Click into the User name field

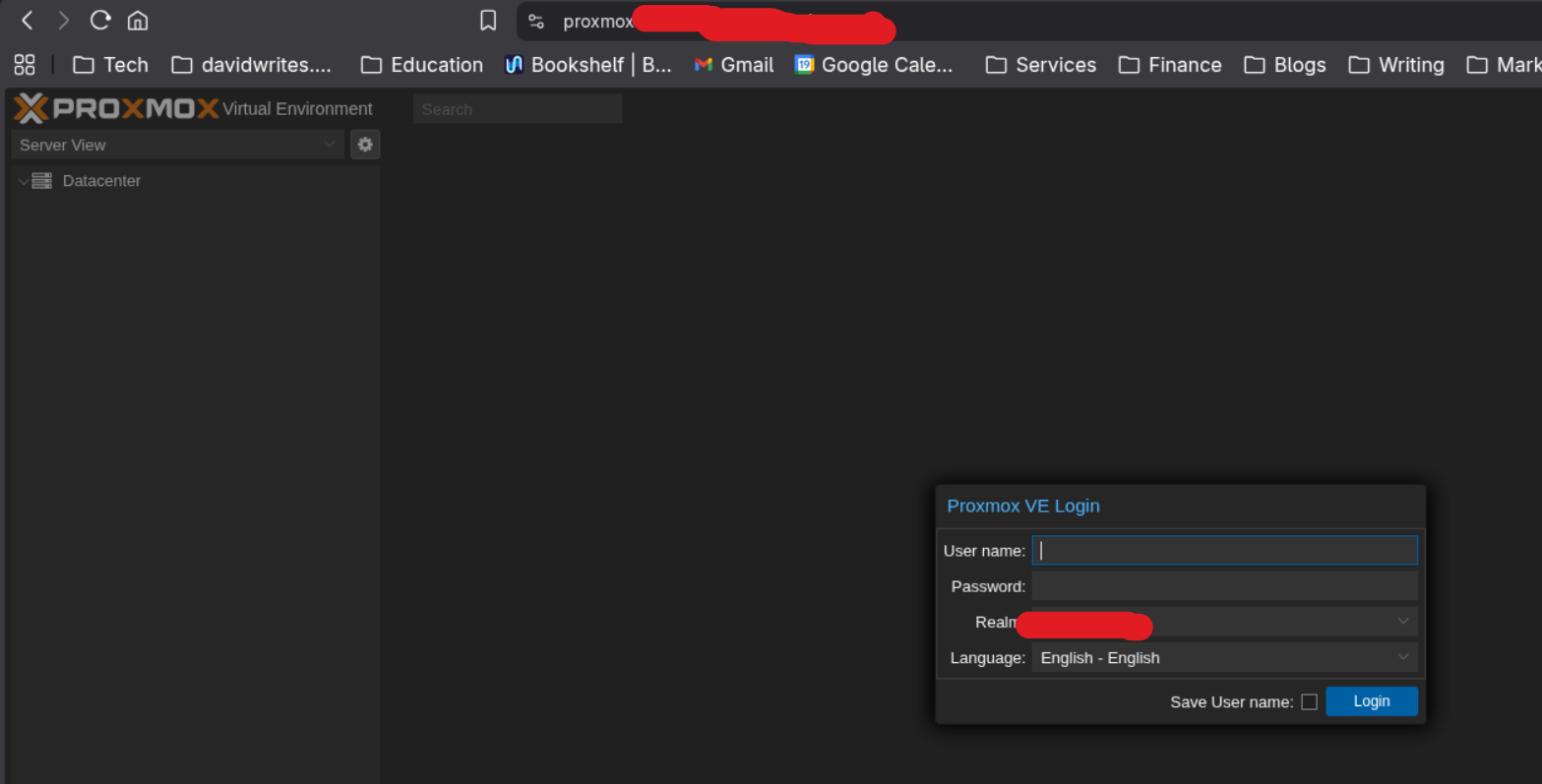(1224, 550)
